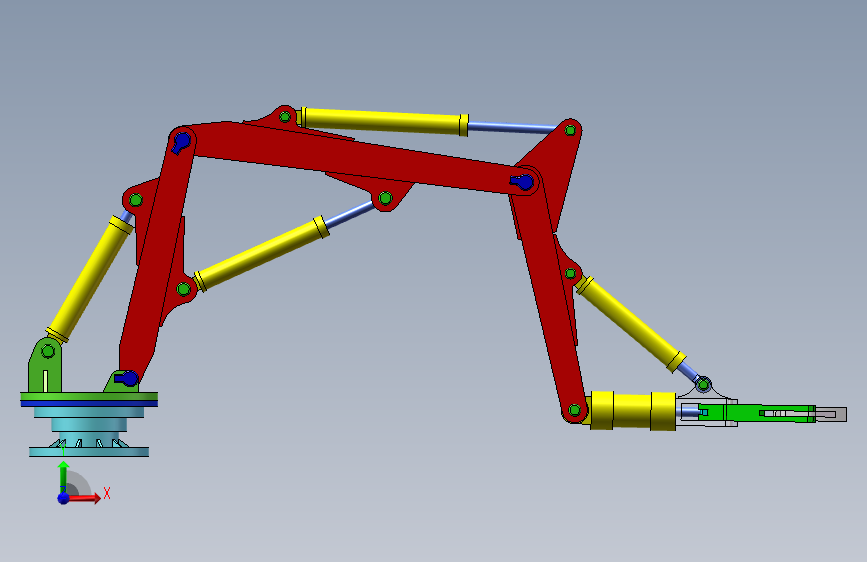Image resolution: width=867 pixels, height=562 pixels.
Task: Select the yellow cylinder attached to the green bracket
Action: 90,279
